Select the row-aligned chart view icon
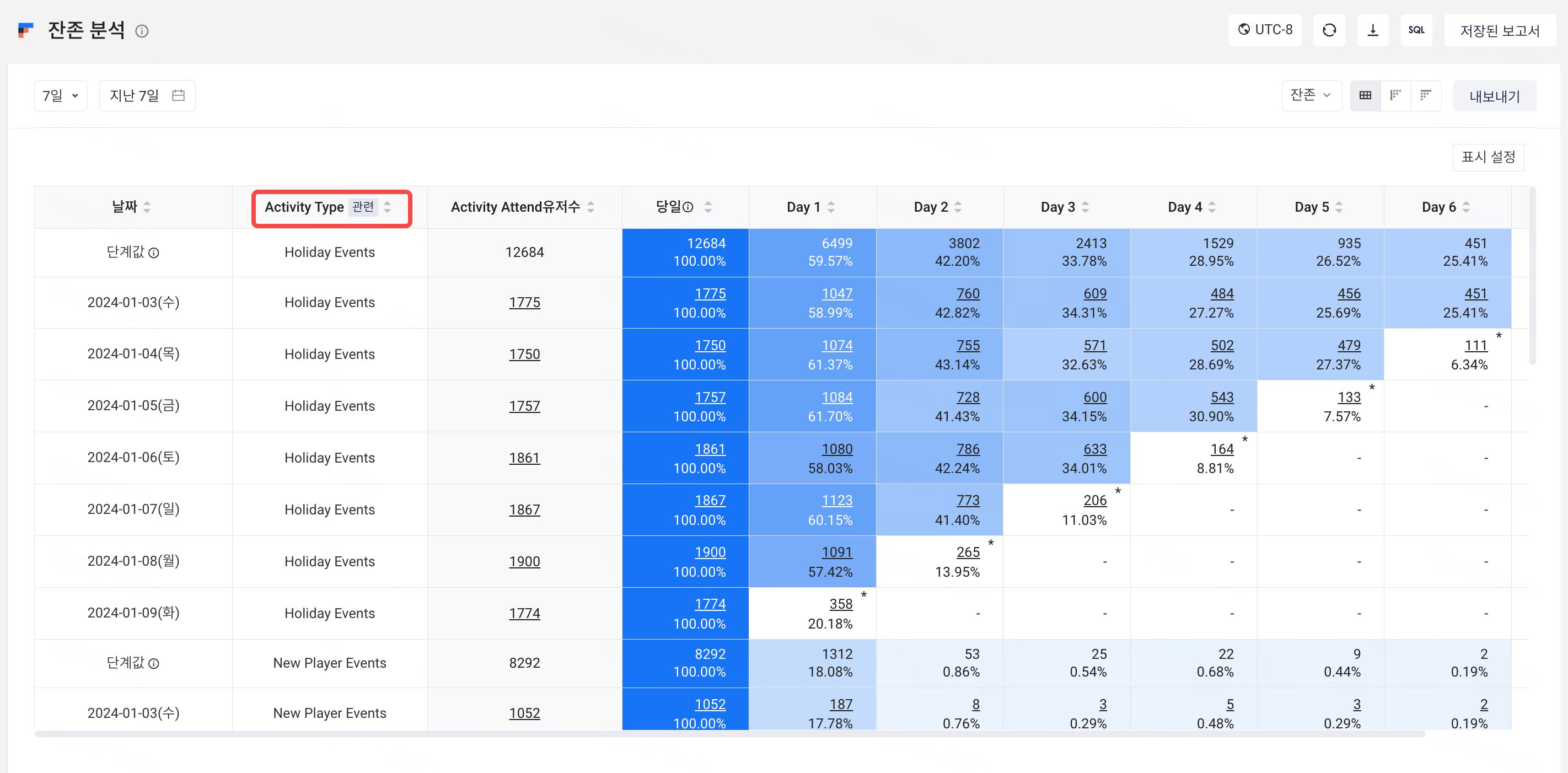The width and height of the screenshot is (1568, 773). 1426,95
